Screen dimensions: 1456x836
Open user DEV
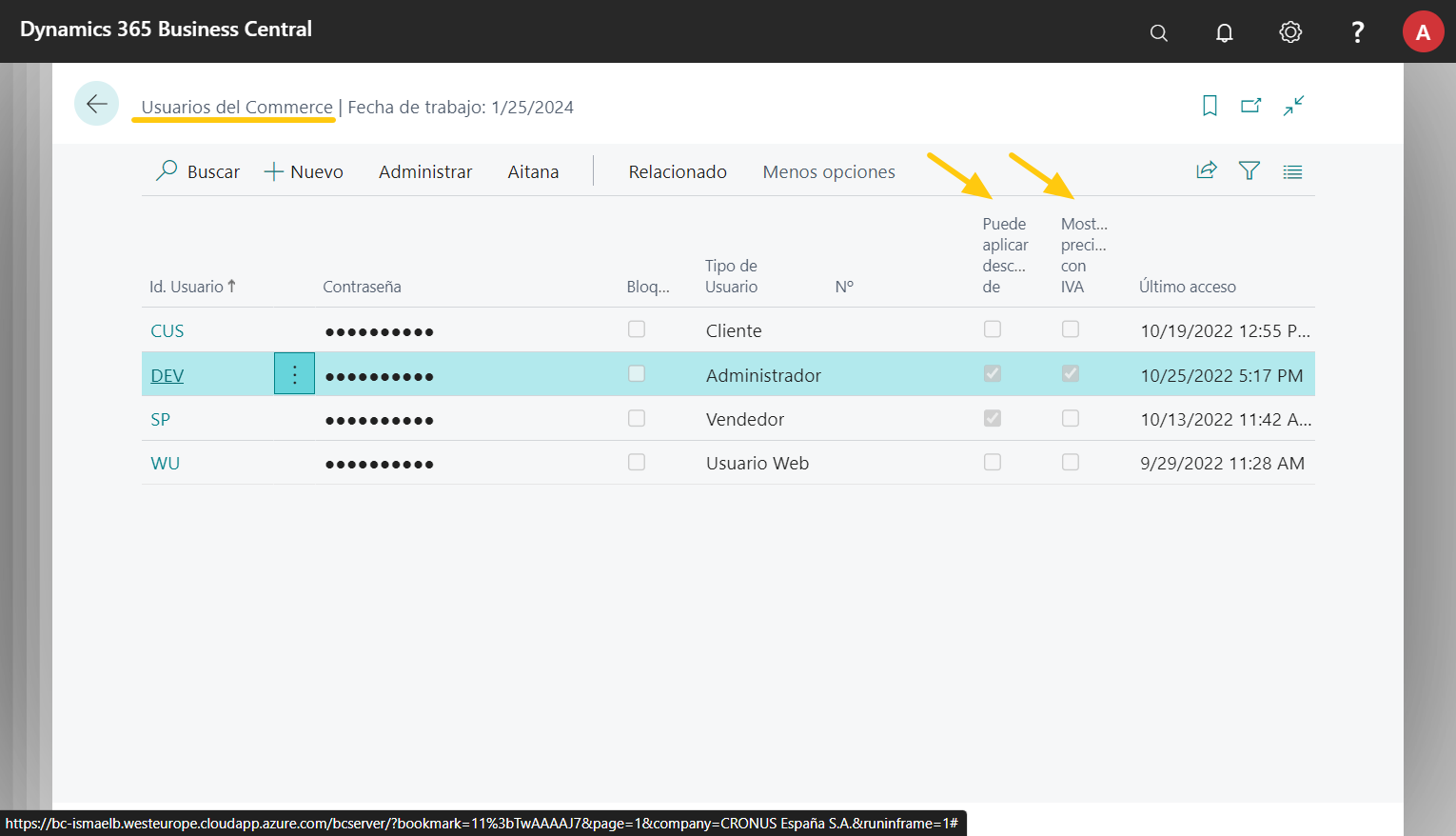pyautogui.click(x=167, y=375)
